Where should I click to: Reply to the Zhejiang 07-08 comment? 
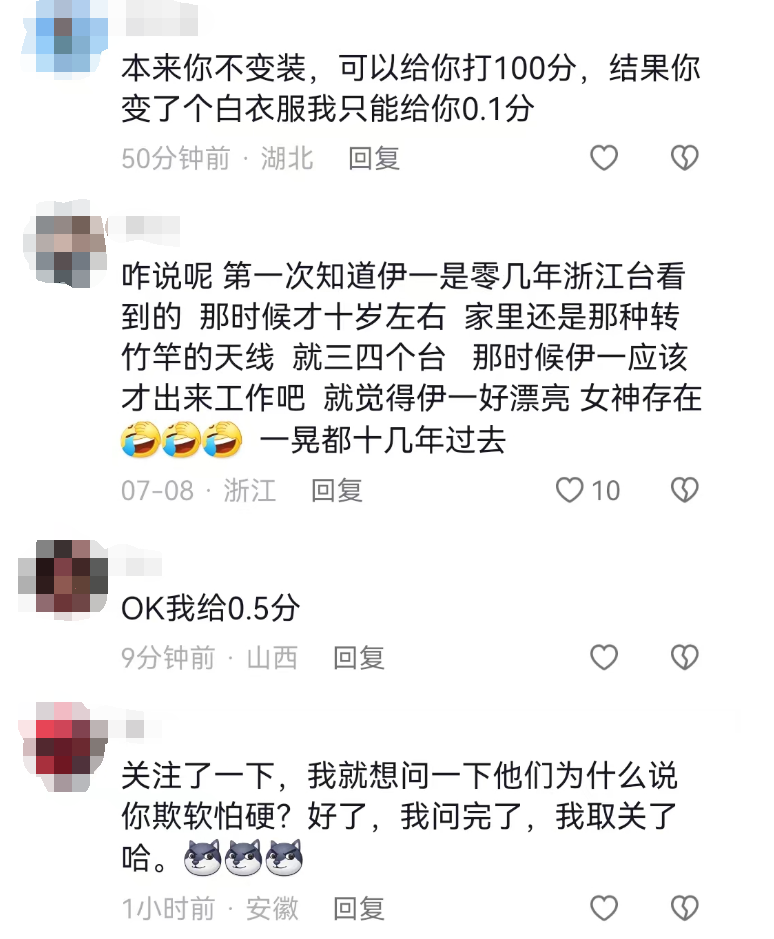pyautogui.click(x=337, y=490)
